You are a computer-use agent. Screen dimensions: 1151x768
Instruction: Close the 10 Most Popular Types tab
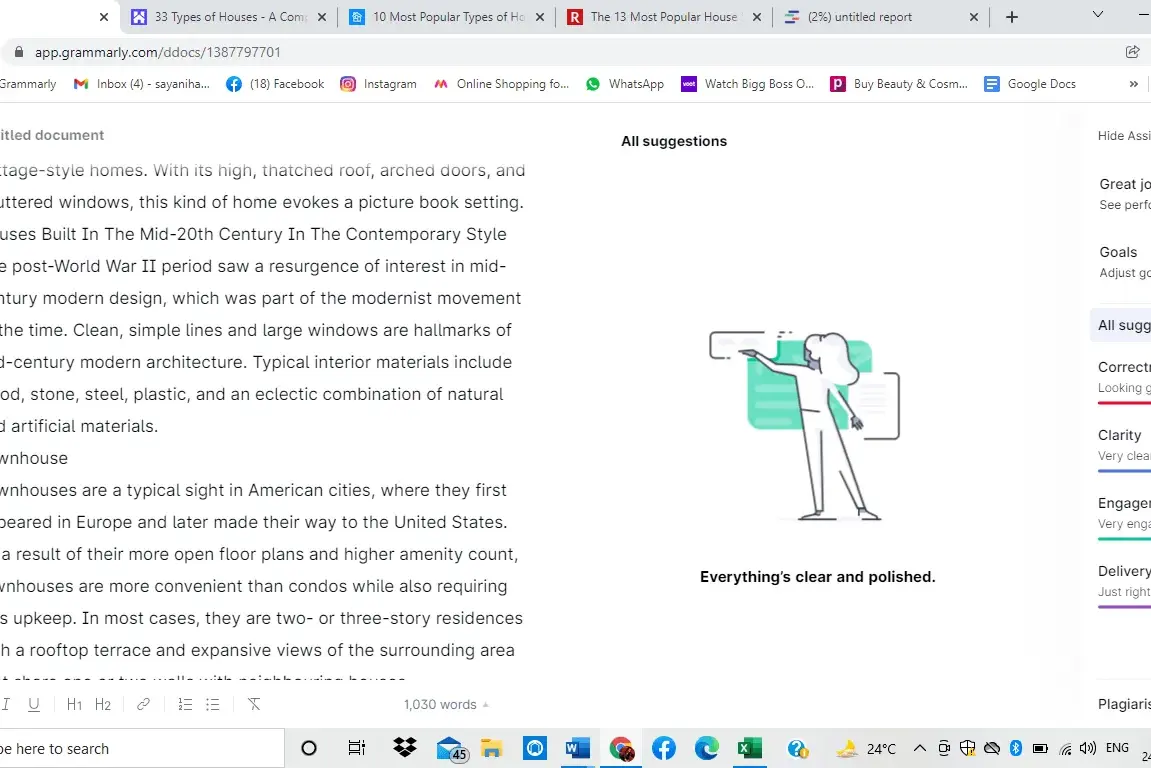(540, 17)
